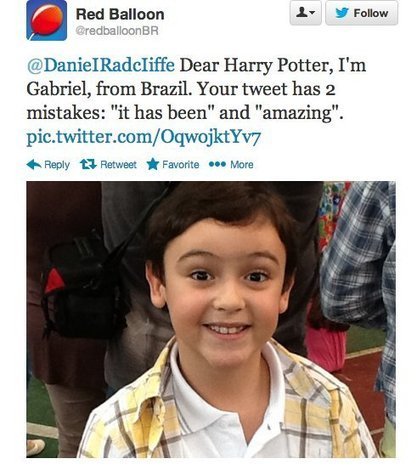Click the Twitter bird on Follow button
417x470 pixels.
coord(342,13)
